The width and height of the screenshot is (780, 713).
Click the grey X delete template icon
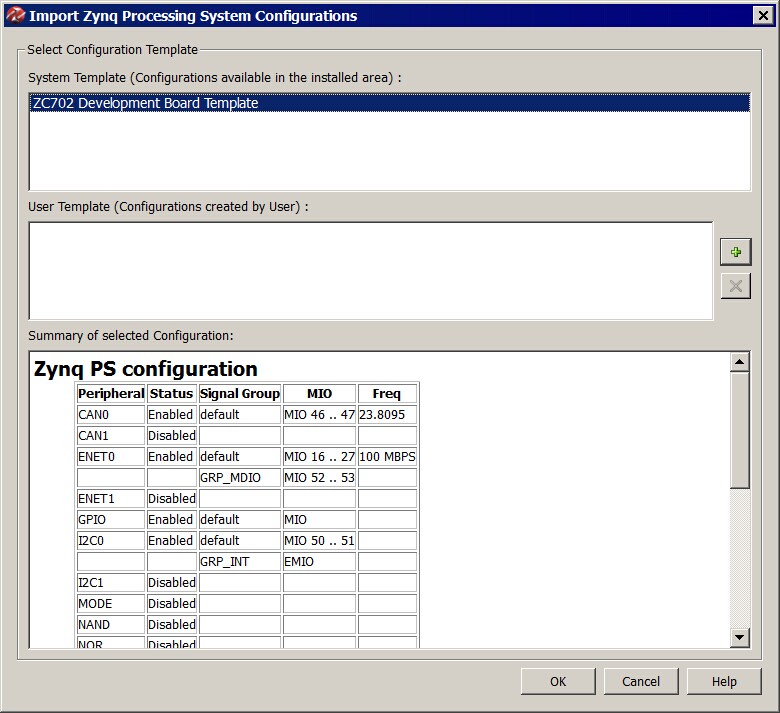click(736, 286)
